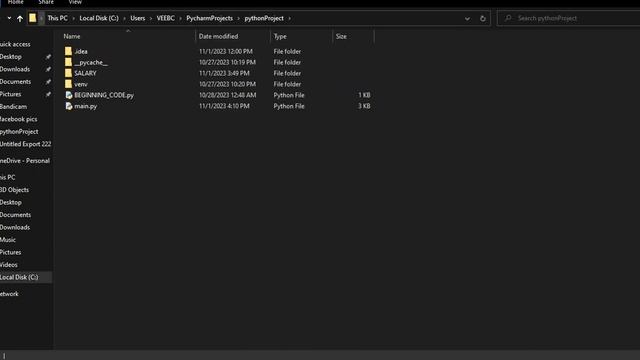The width and height of the screenshot is (640, 360).
Task: Open pythonProject in navigation pane
Action: (x=19, y=132)
